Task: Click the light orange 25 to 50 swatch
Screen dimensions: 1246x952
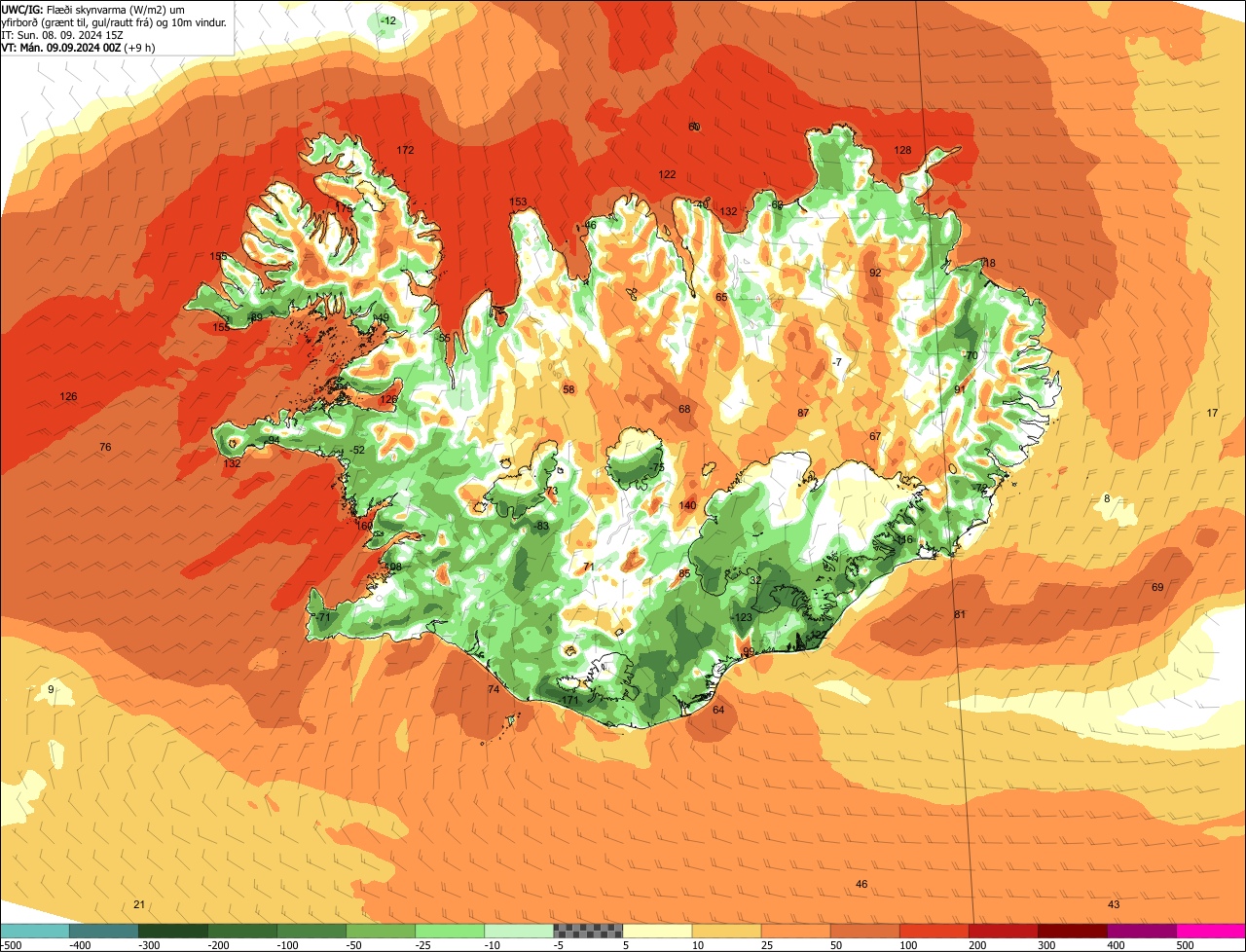Action: click(x=795, y=931)
